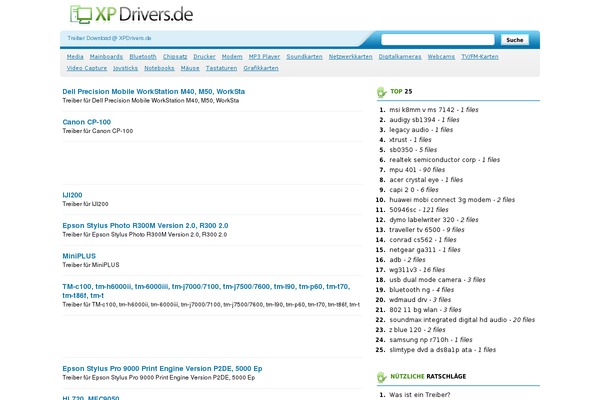The image size is (600, 400).
Task: Click 'Treiber Download @ XPDrivers.de' text
Action: pyautogui.click(x=109, y=38)
